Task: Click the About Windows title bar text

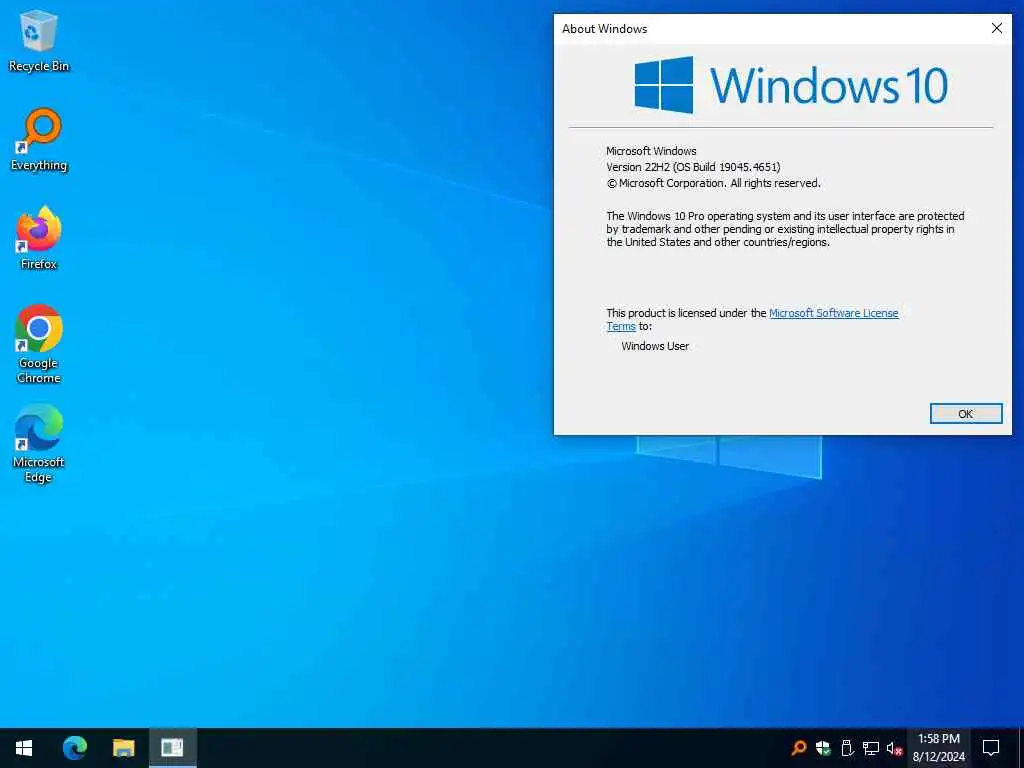Action: pos(605,29)
